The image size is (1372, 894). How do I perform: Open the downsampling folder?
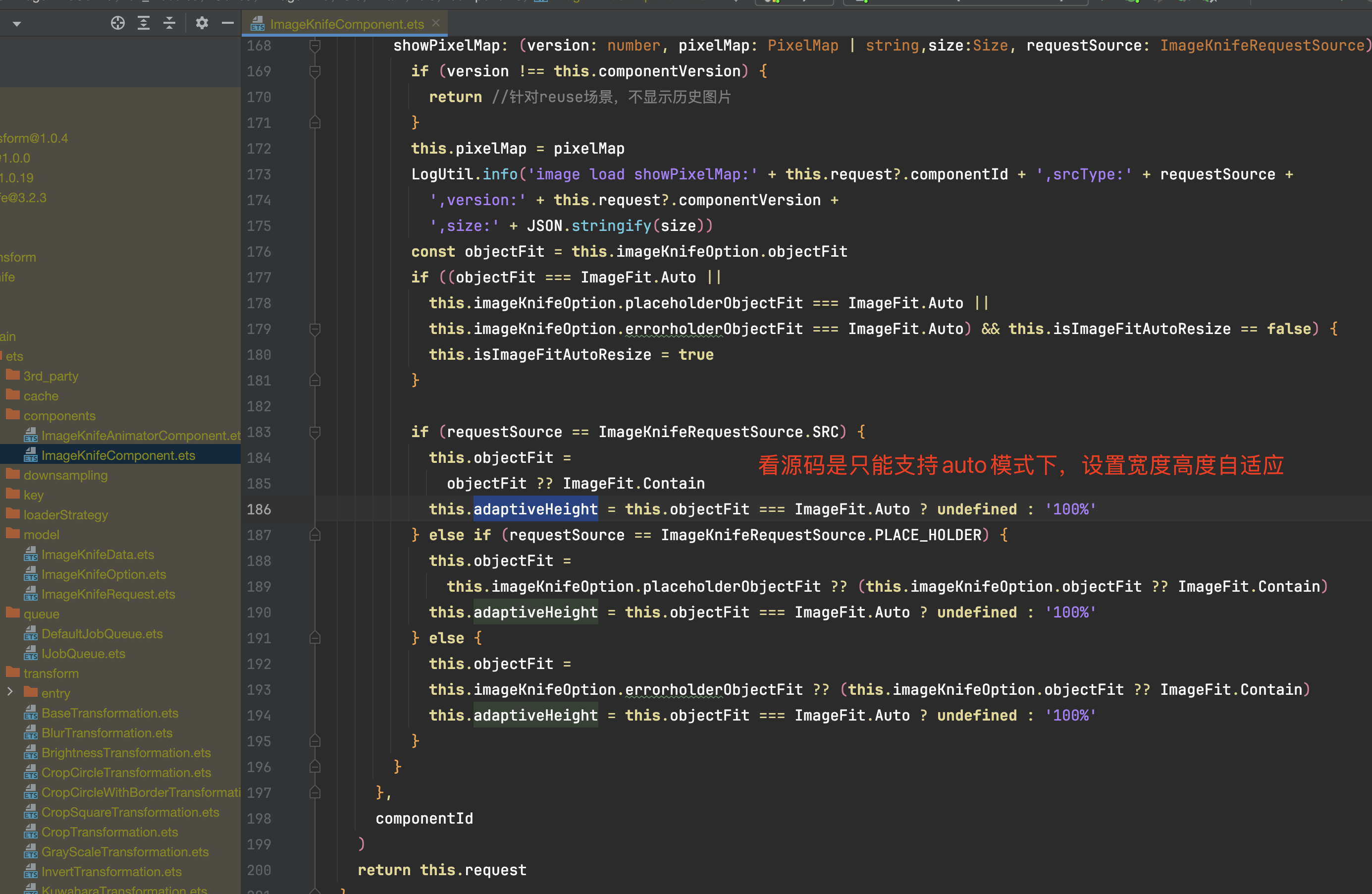tap(57, 475)
